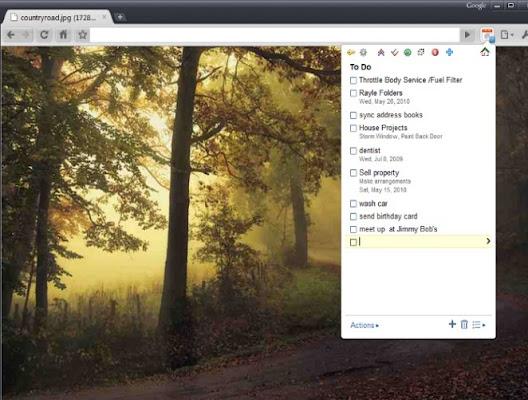Click the red circle icon

pyautogui.click(x=435, y=52)
